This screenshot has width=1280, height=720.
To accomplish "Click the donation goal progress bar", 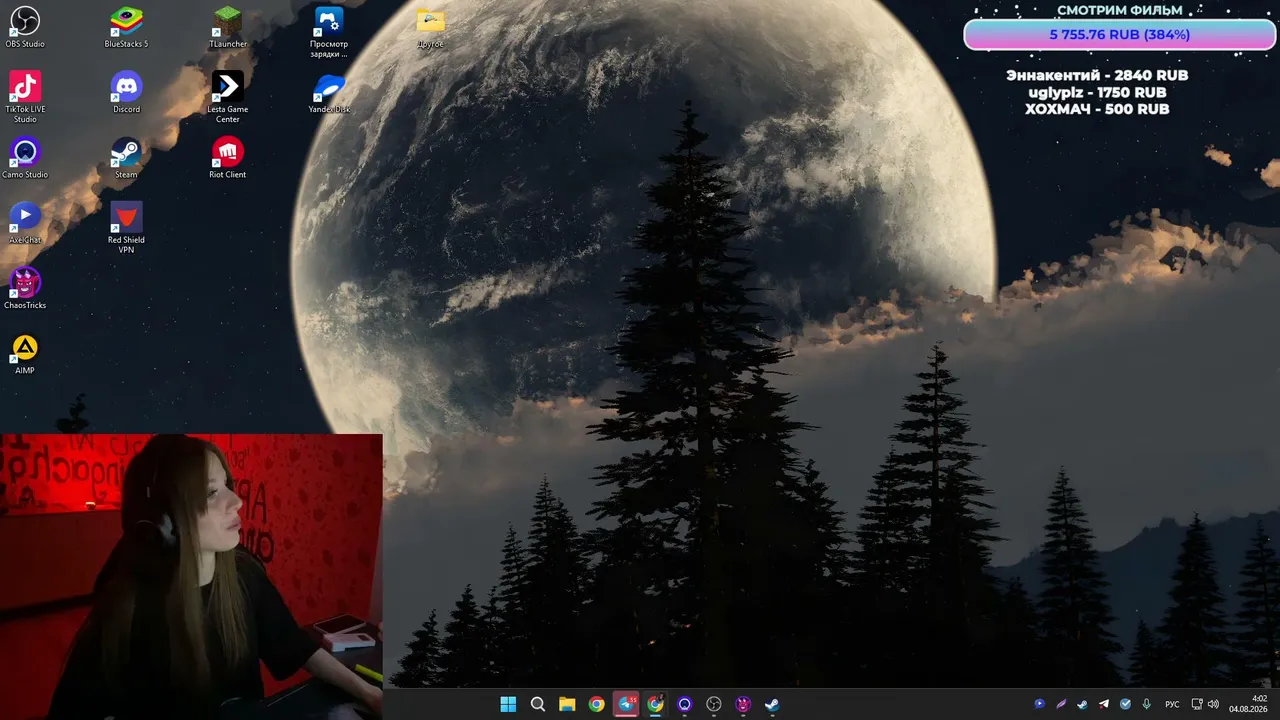I will [x=1119, y=34].
